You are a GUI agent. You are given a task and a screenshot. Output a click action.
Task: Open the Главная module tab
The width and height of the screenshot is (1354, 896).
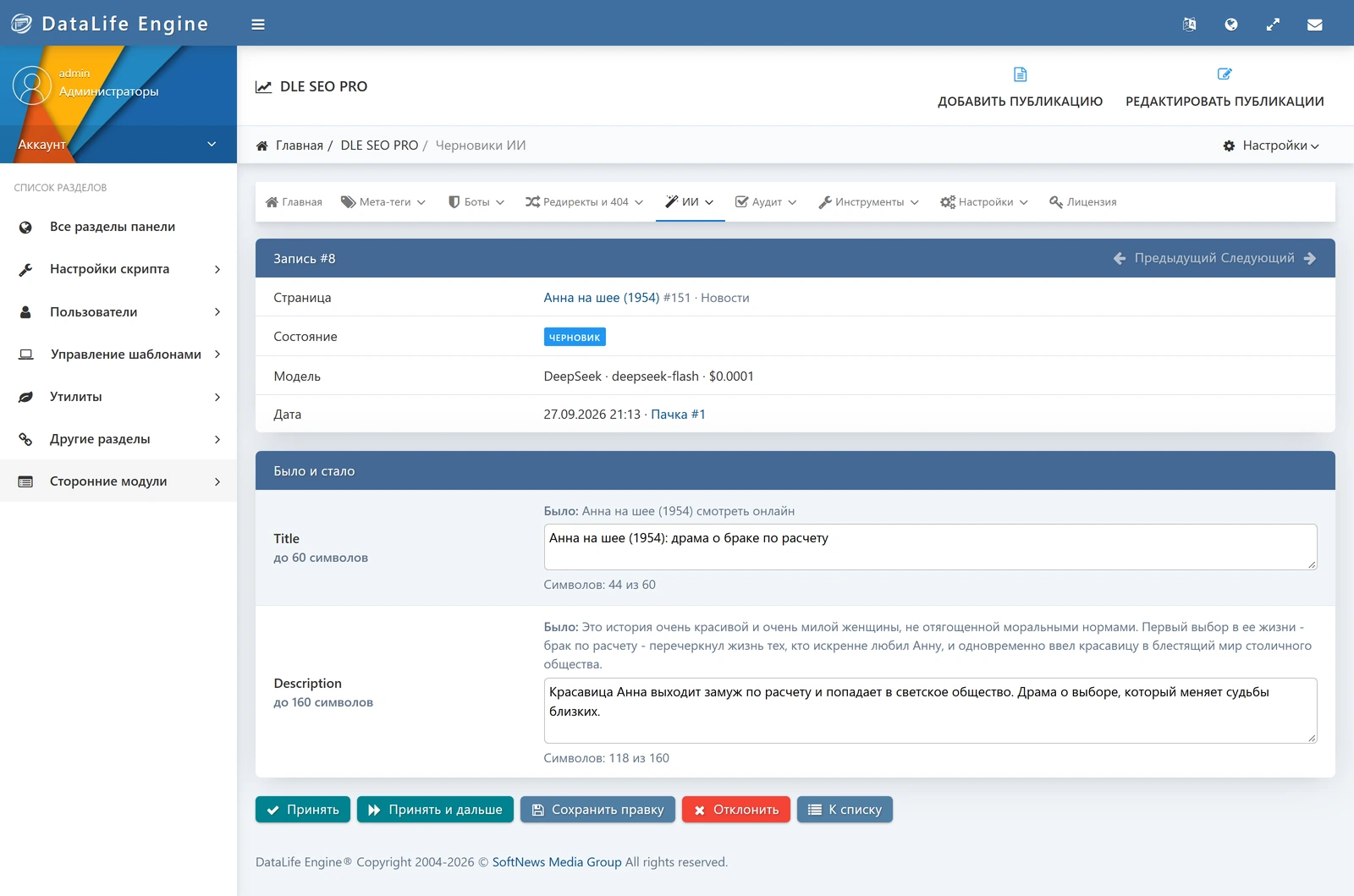point(294,202)
